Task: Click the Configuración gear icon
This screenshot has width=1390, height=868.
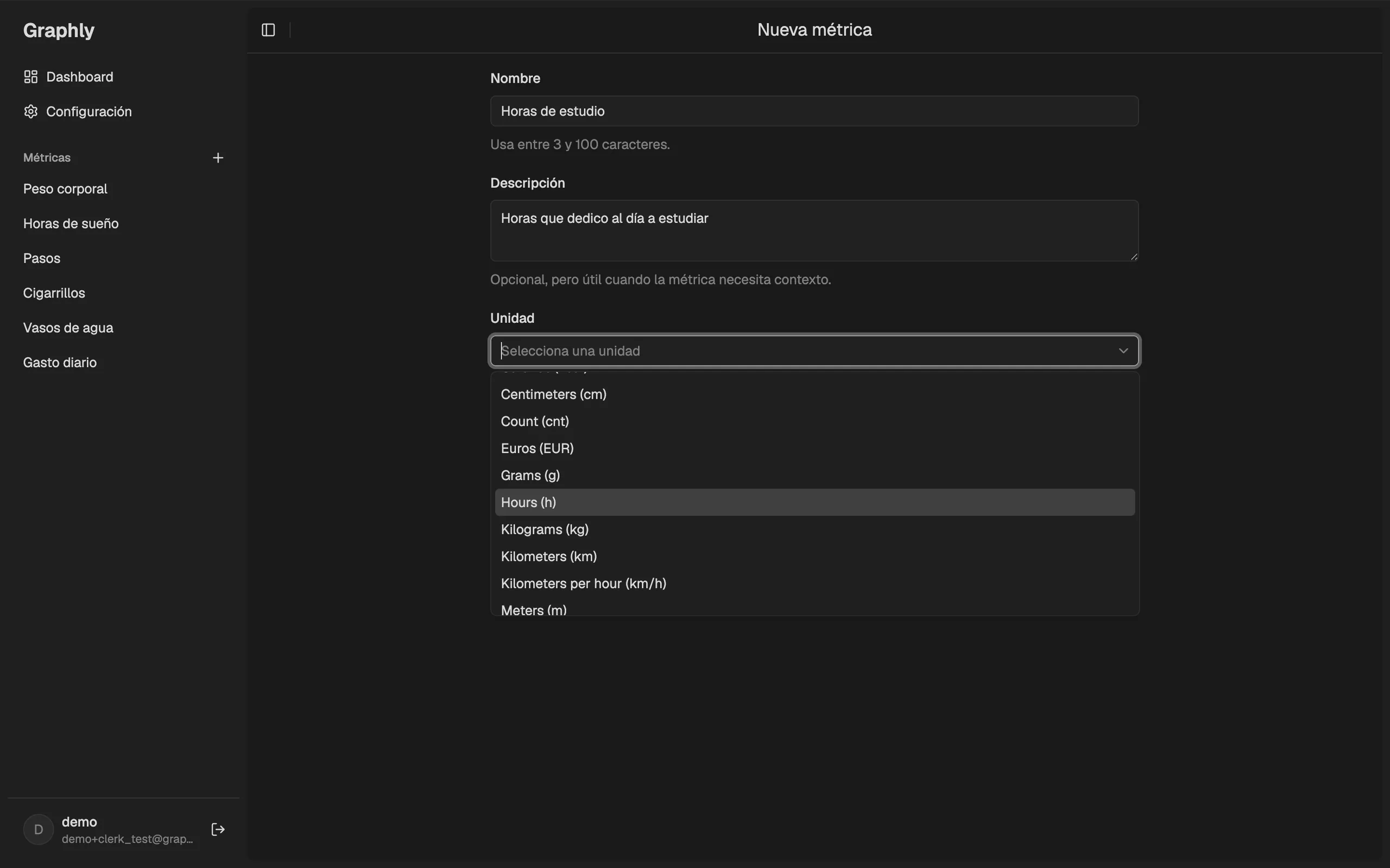Action: [x=31, y=111]
